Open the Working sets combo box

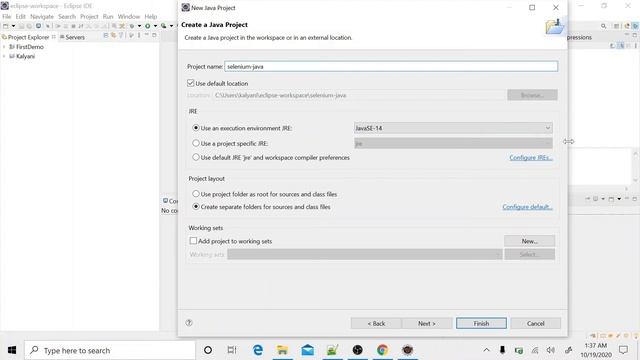pos(364,254)
